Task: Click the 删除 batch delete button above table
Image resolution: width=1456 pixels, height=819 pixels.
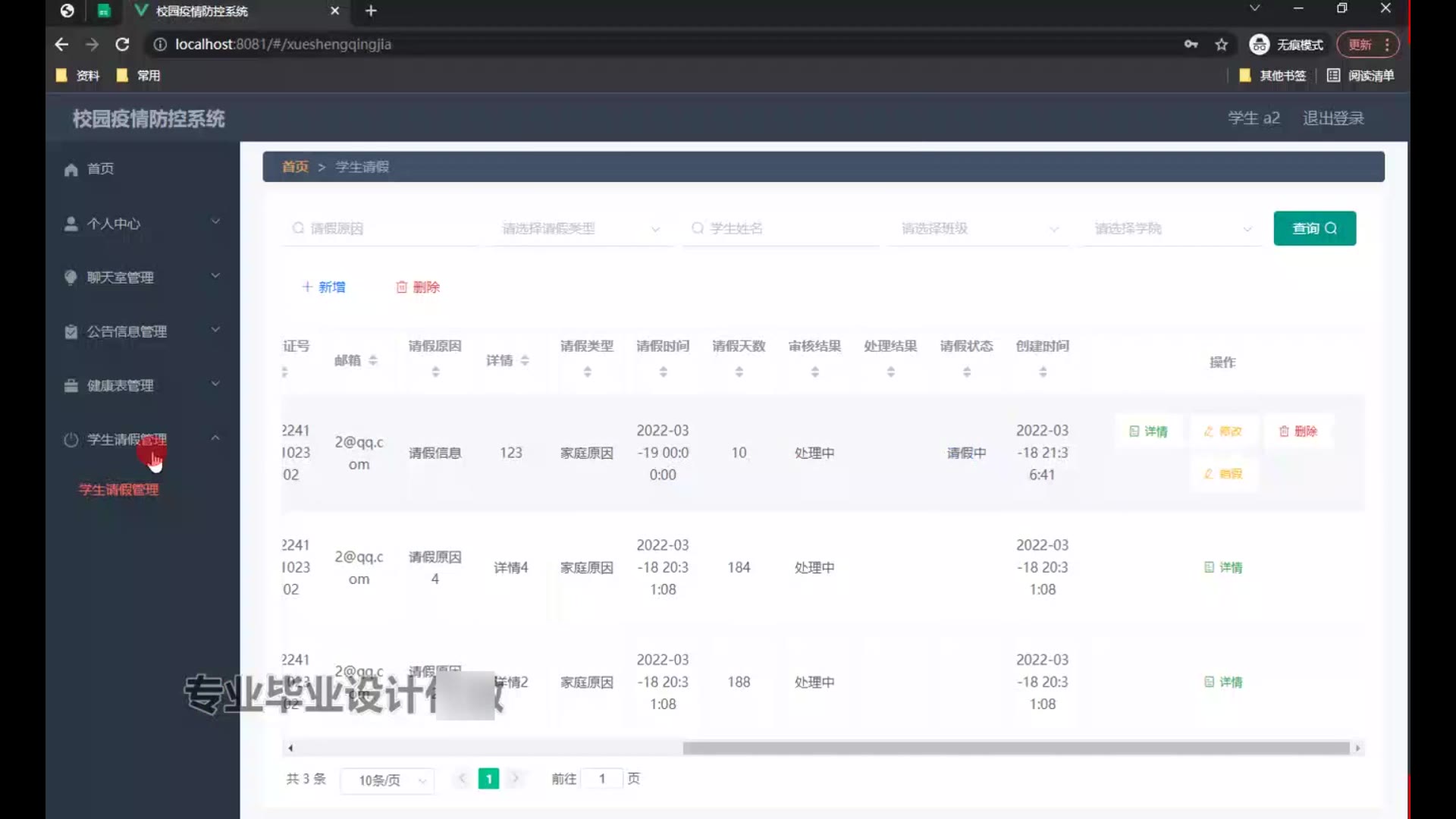Action: click(x=418, y=287)
